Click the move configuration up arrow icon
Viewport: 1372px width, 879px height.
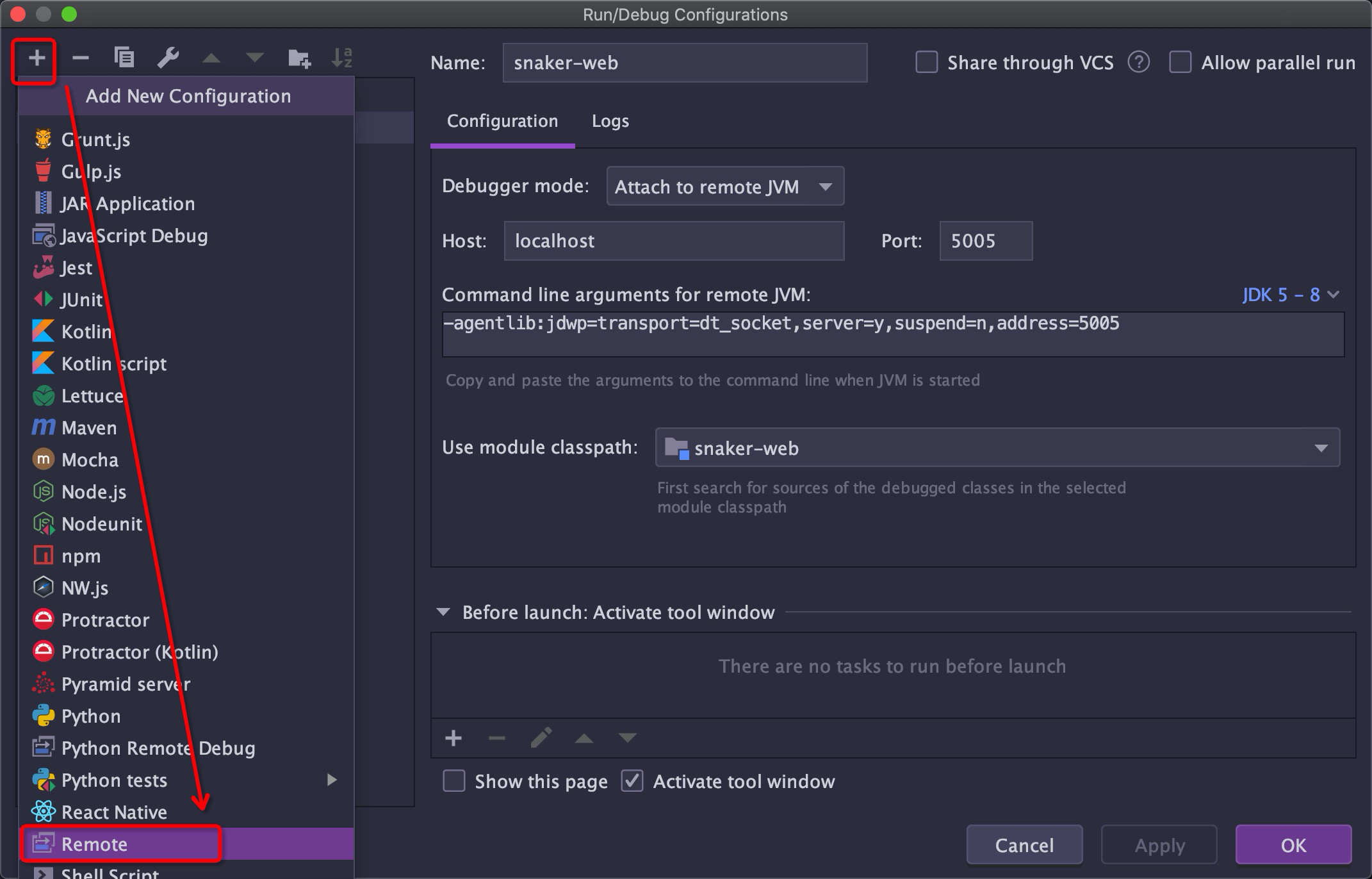pyautogui.click(x=212, y=57)
